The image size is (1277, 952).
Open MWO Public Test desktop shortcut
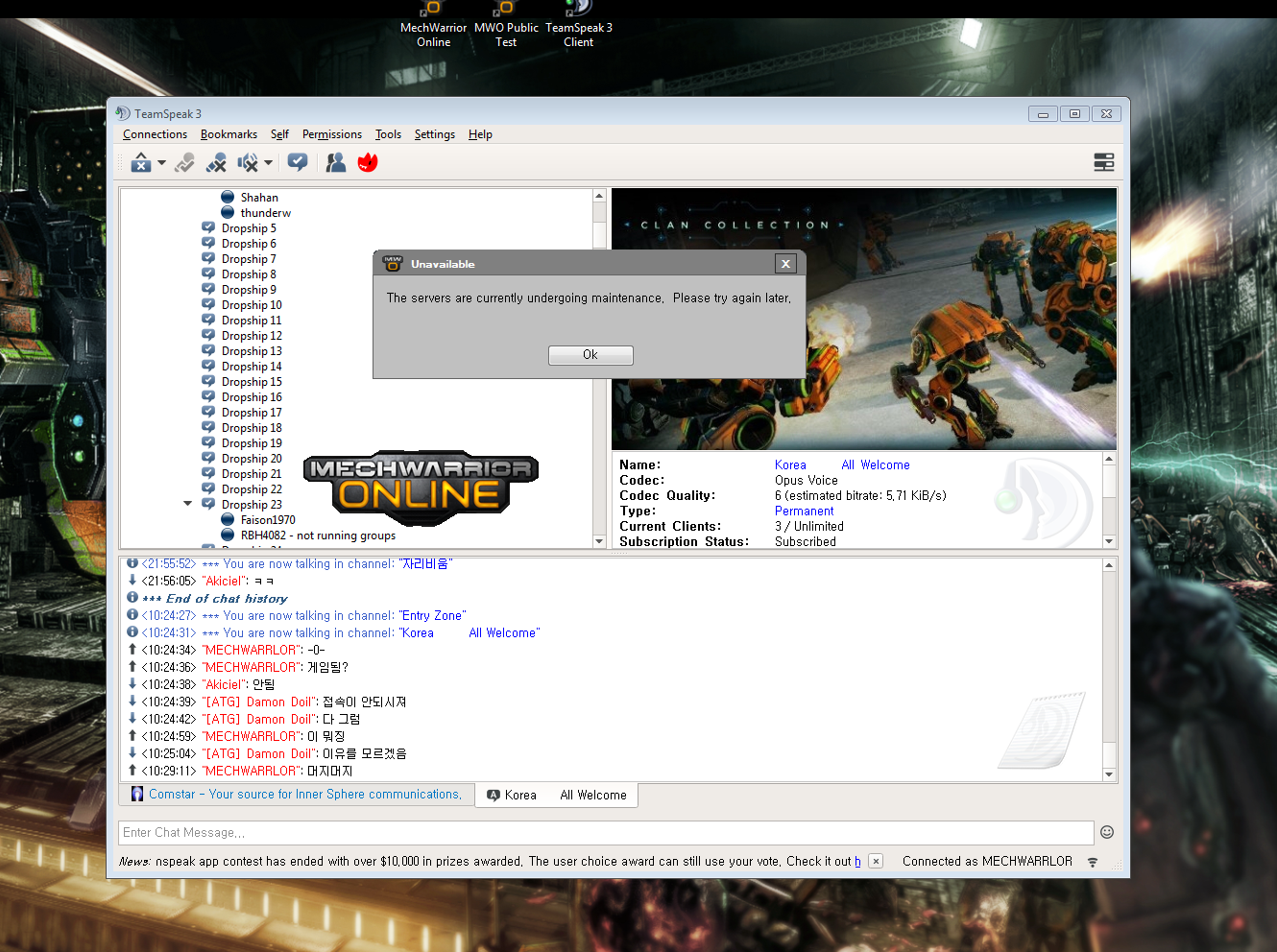click(506, 25)
